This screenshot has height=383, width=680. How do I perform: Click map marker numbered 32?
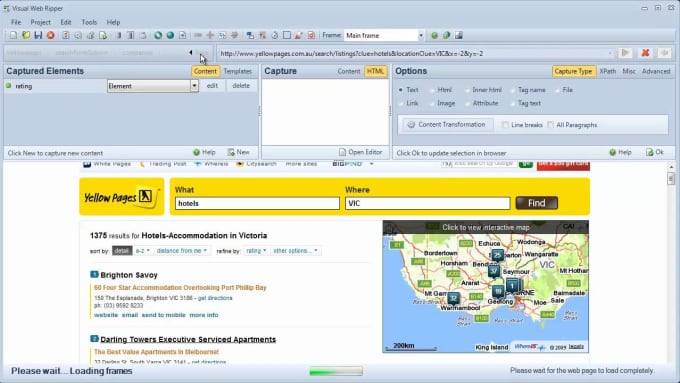pos(453,298)
